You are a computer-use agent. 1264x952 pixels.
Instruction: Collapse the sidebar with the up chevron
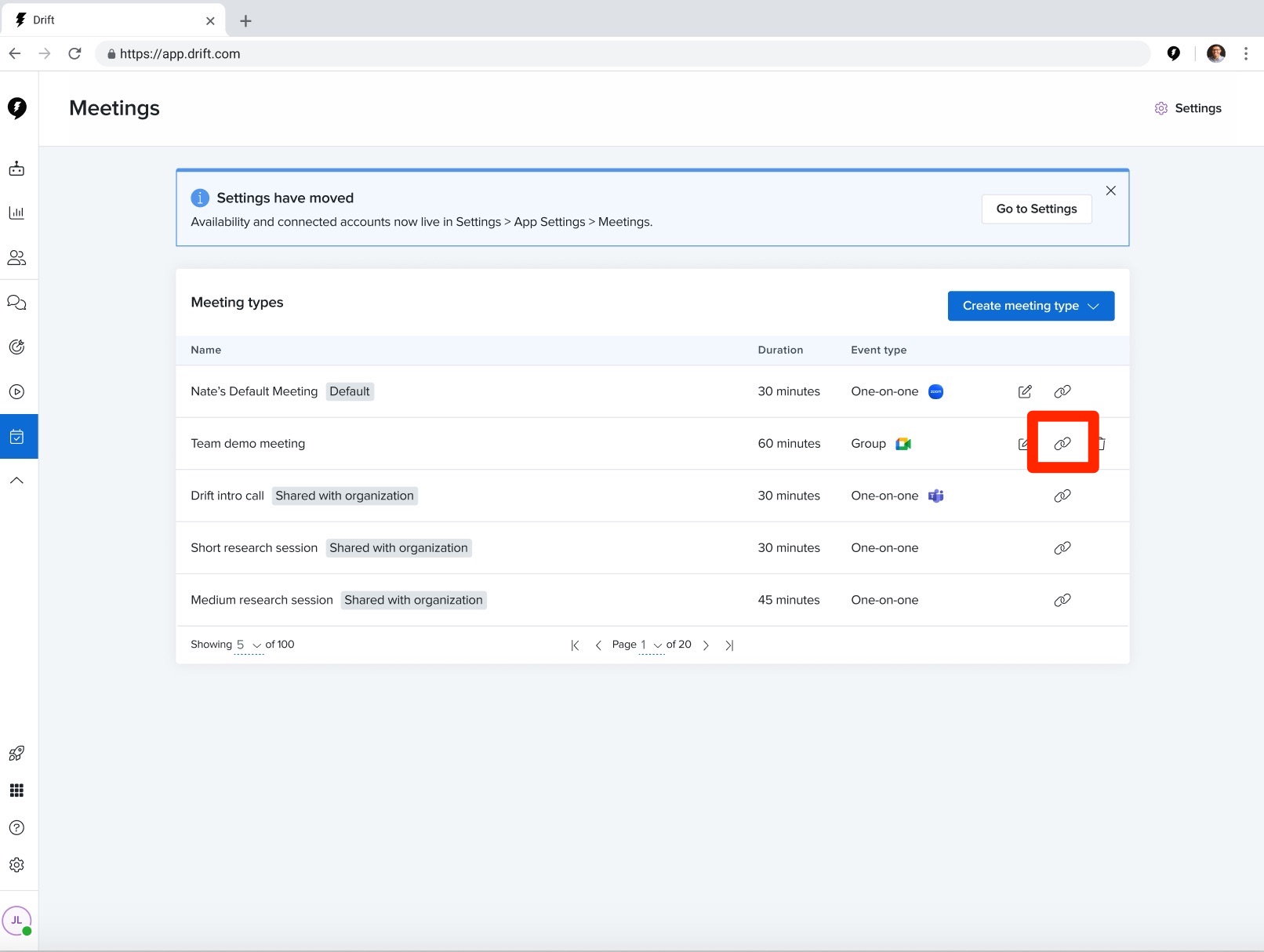pos(16,481)
